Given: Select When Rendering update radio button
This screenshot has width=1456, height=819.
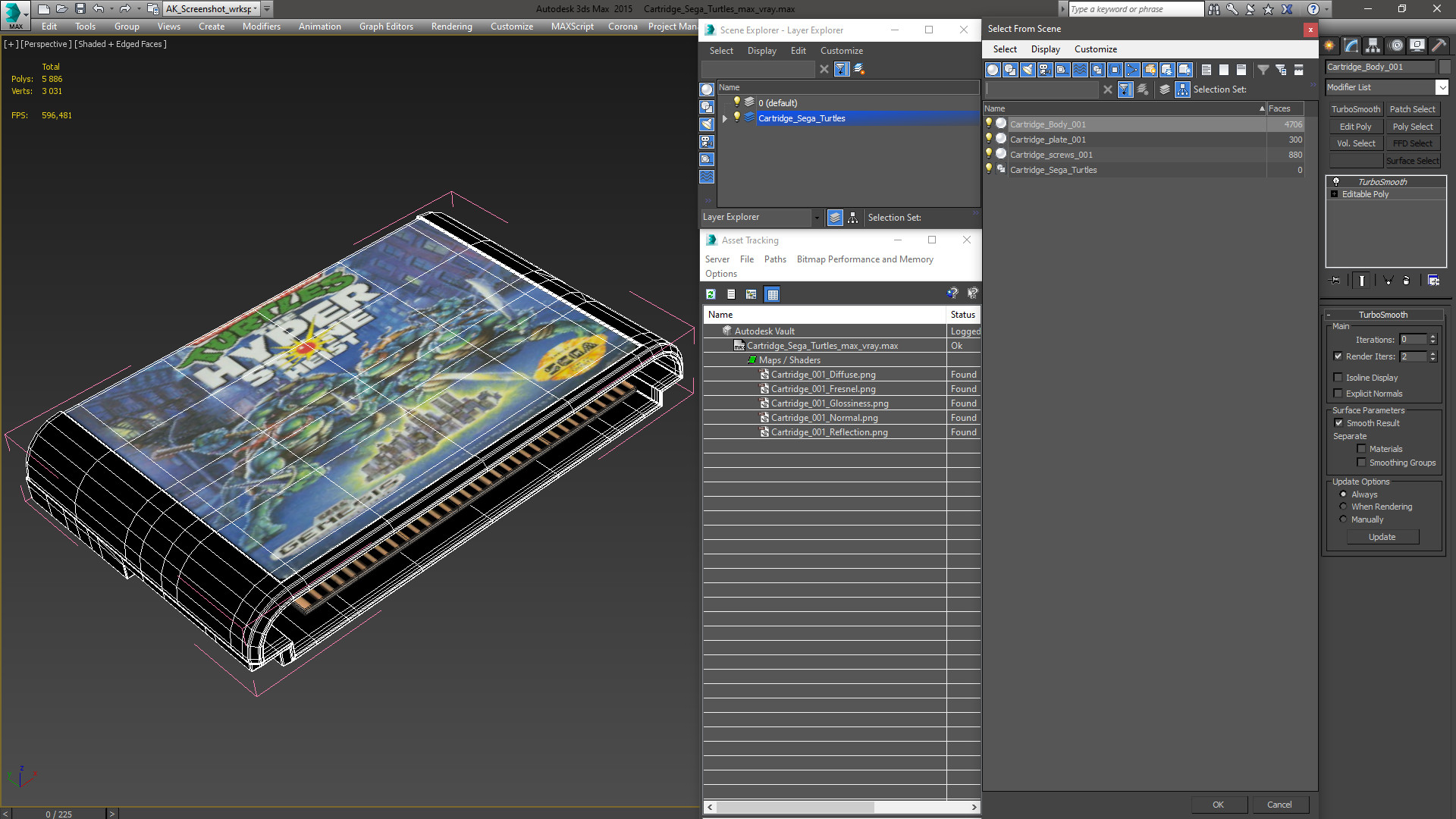Looking at the screenshot, I should (x=1343, y=507).
